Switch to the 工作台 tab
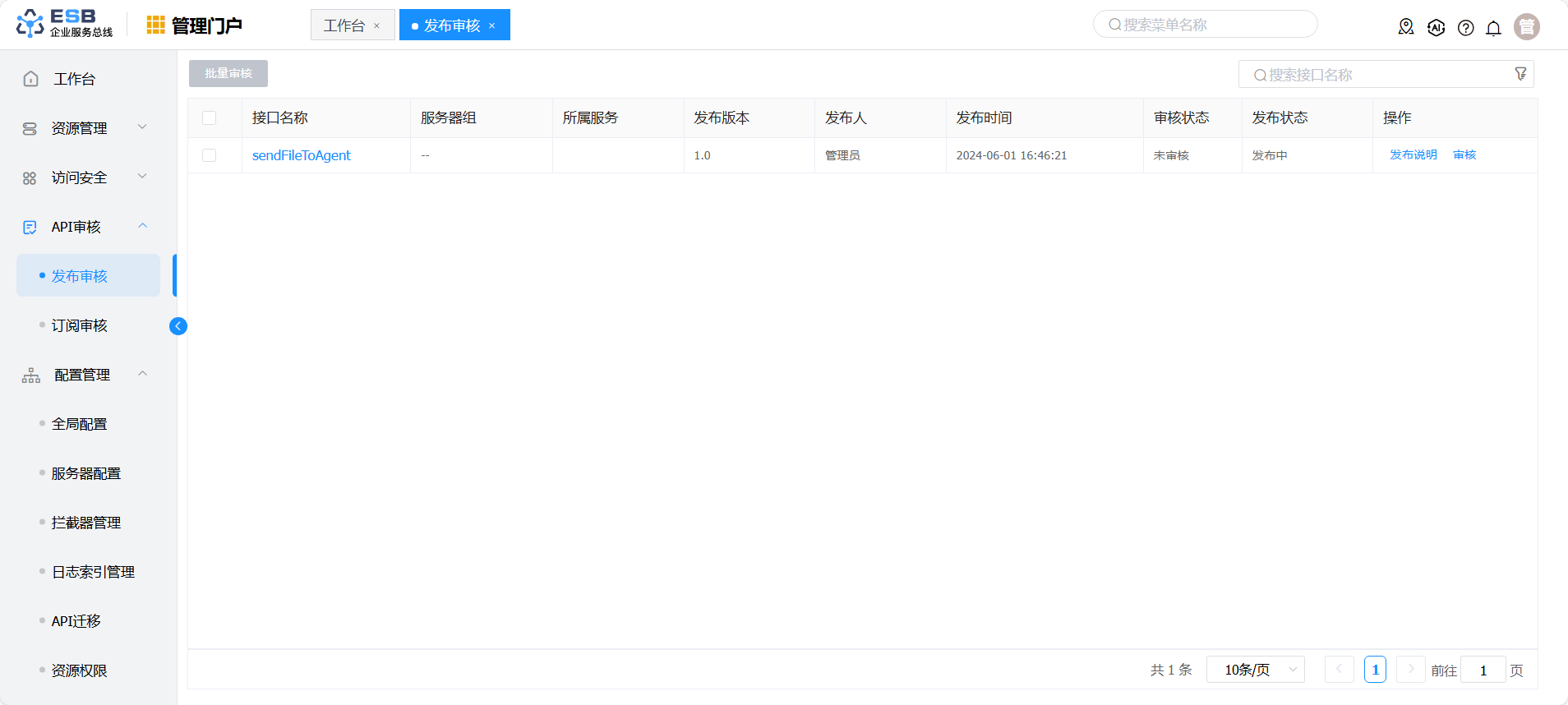This screenshot has width=1568, height=705. click(x=344, y=25)
